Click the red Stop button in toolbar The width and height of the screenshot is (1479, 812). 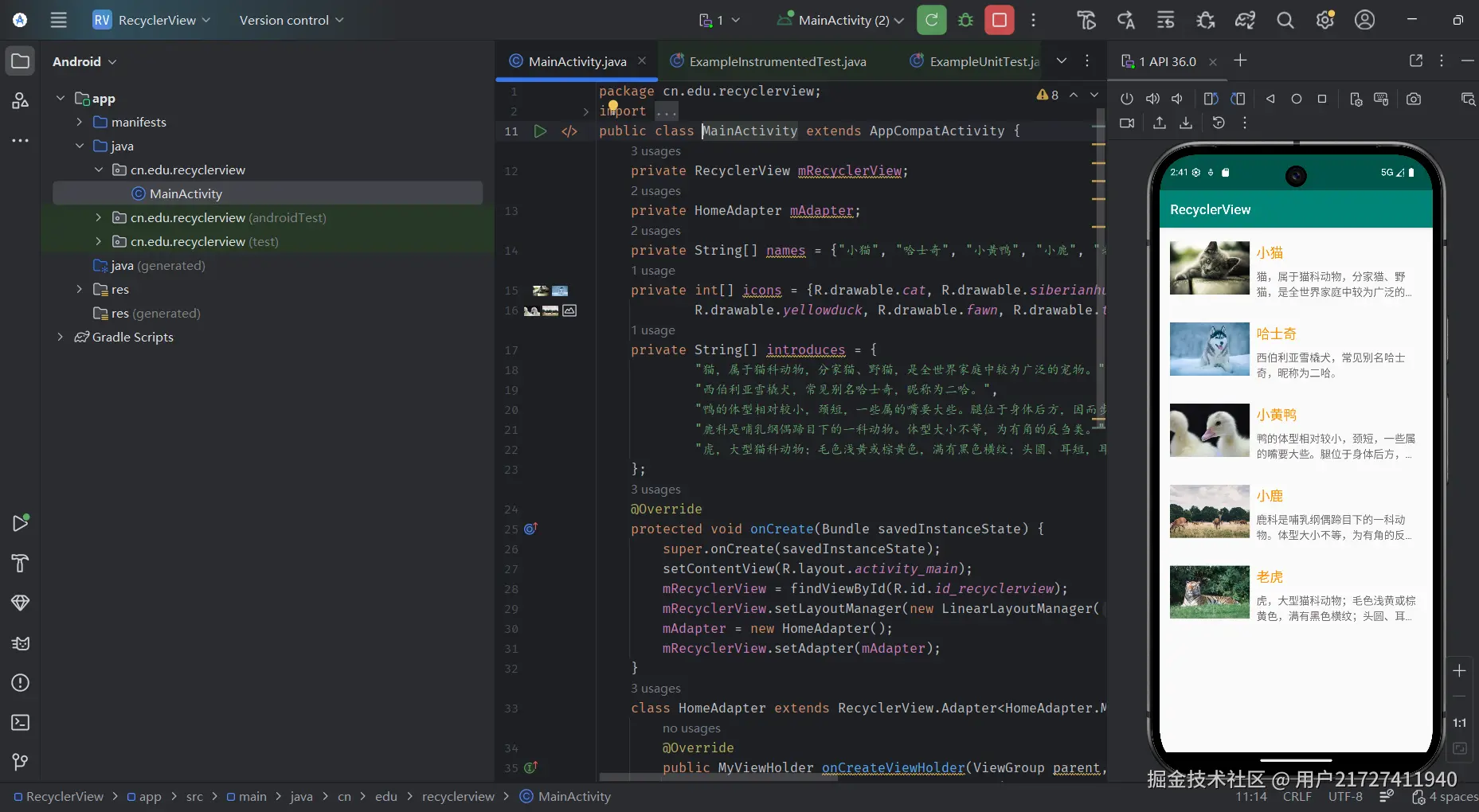point(999,20)
